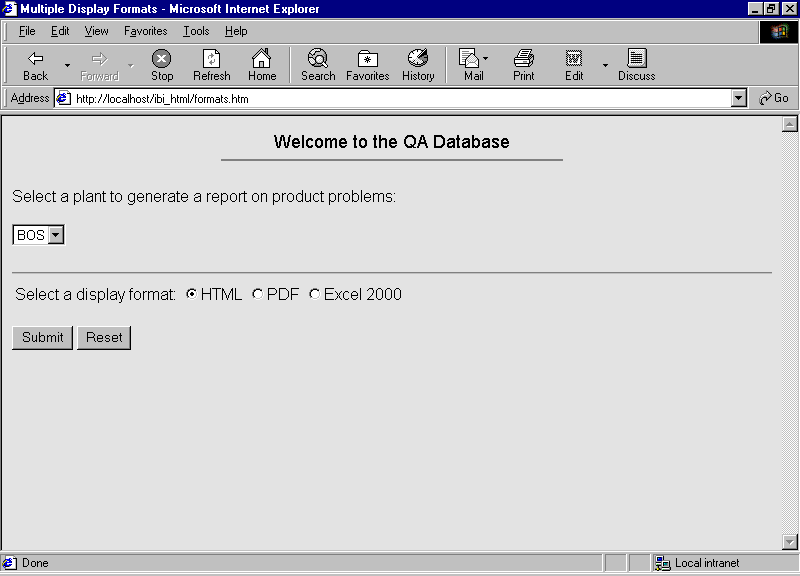This screenshot has width=800, height=576.
Task: Expand the Forward button history arrow
Action: [131, 65]
